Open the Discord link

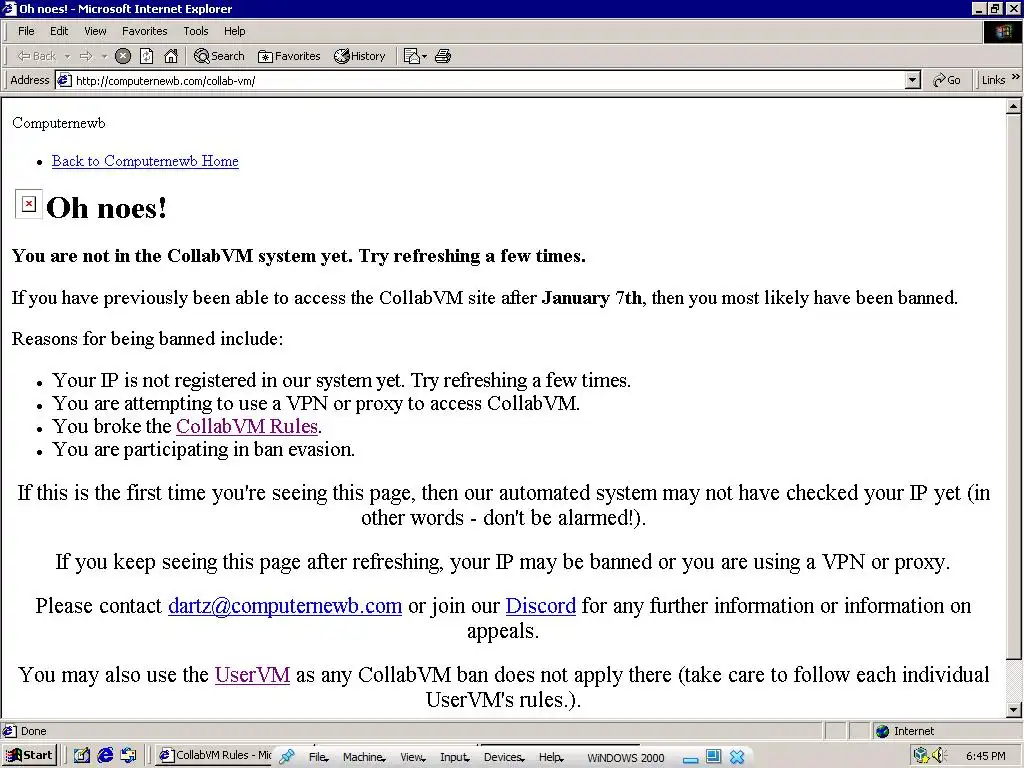click(541, 605)
